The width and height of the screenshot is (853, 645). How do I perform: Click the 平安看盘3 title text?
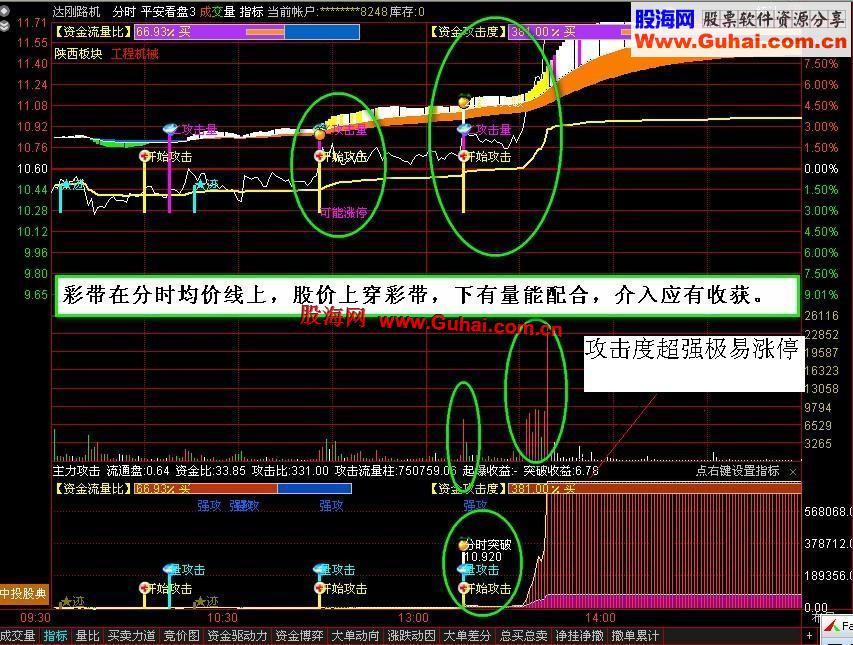tap(168, 11)
